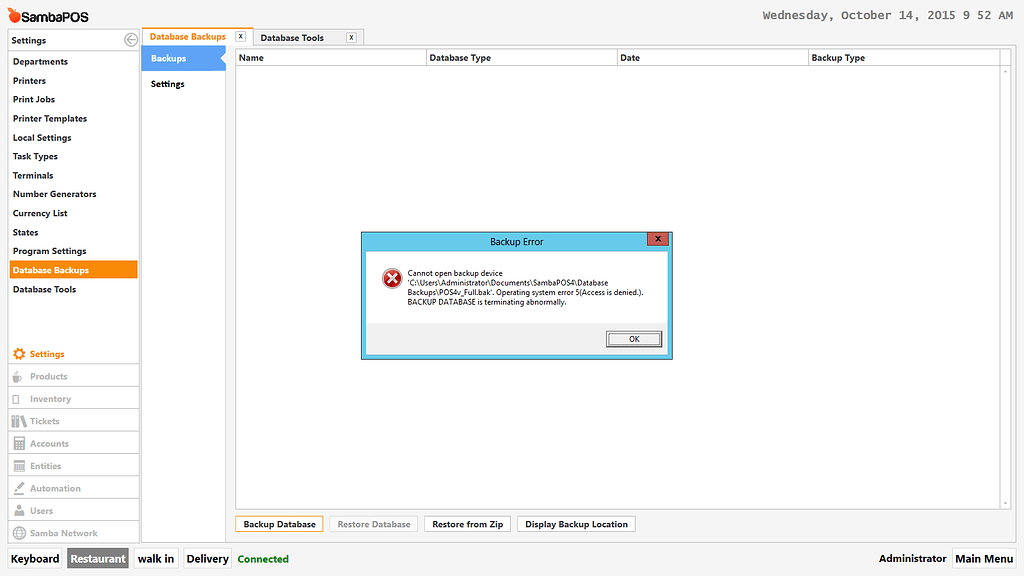Screen dimensions: 1024x576
Task: Click the date and time display
Action: 888,15
